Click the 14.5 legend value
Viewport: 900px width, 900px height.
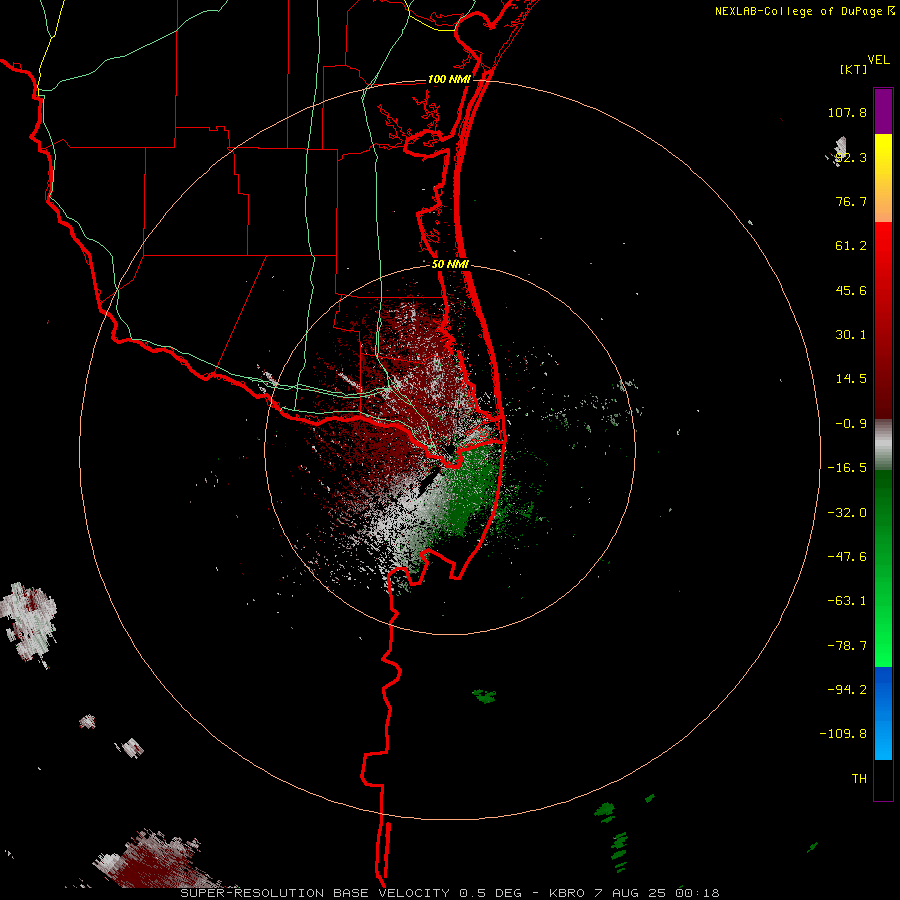pyautogui.click(x=851, y=379)
